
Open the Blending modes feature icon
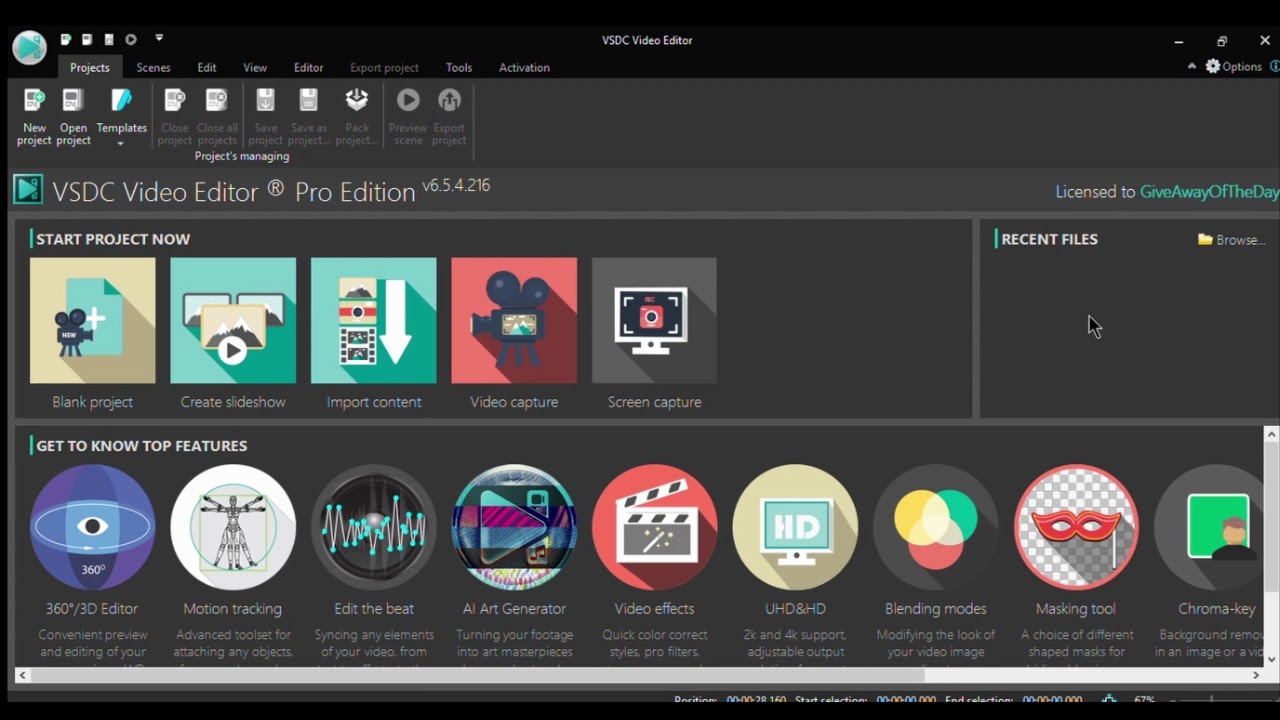point(936,527)
